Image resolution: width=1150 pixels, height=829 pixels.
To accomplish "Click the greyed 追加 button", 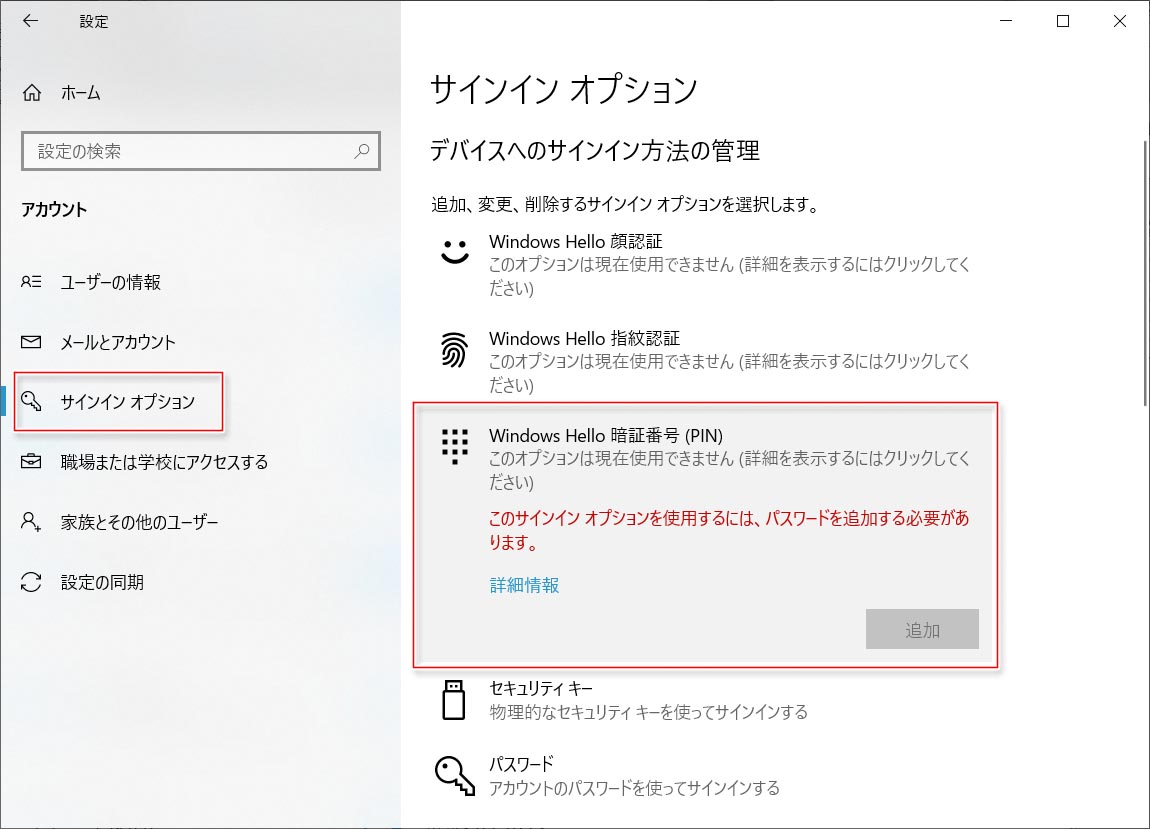I will (x=922, y=629).
